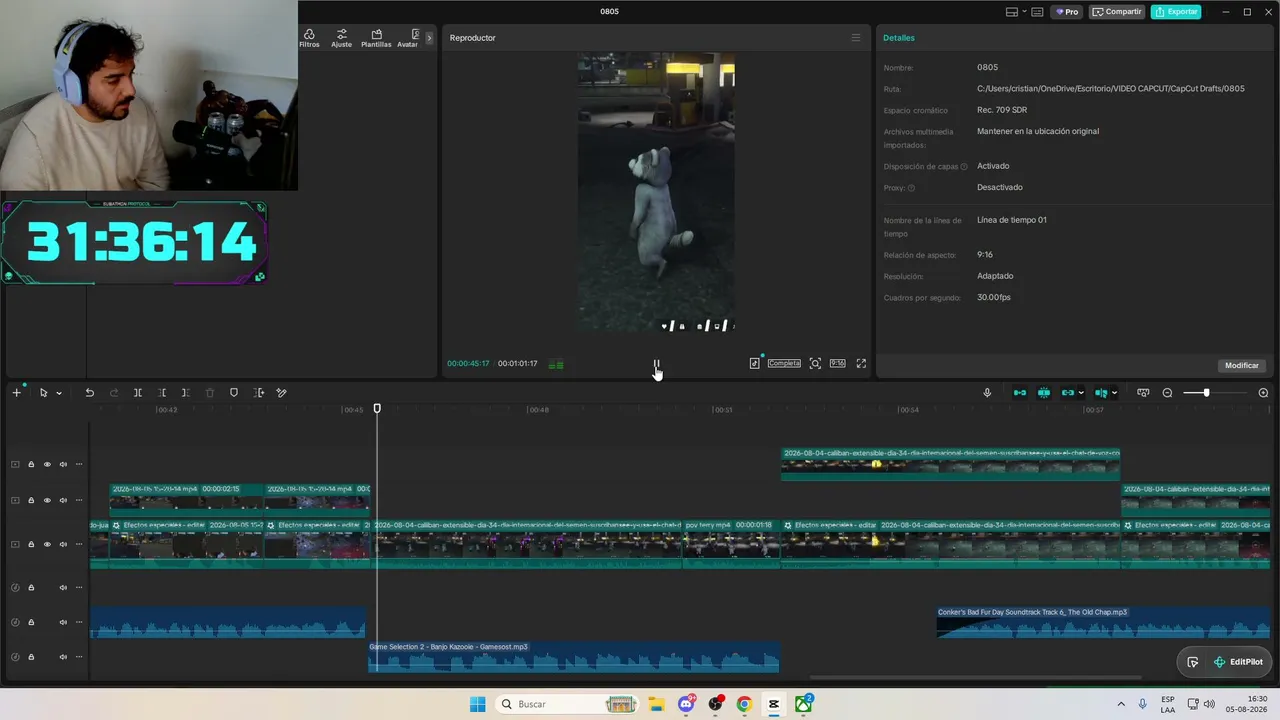Click the Compartir button
This screenshot has height=720, width=1280.
[x=1117, y=12]
